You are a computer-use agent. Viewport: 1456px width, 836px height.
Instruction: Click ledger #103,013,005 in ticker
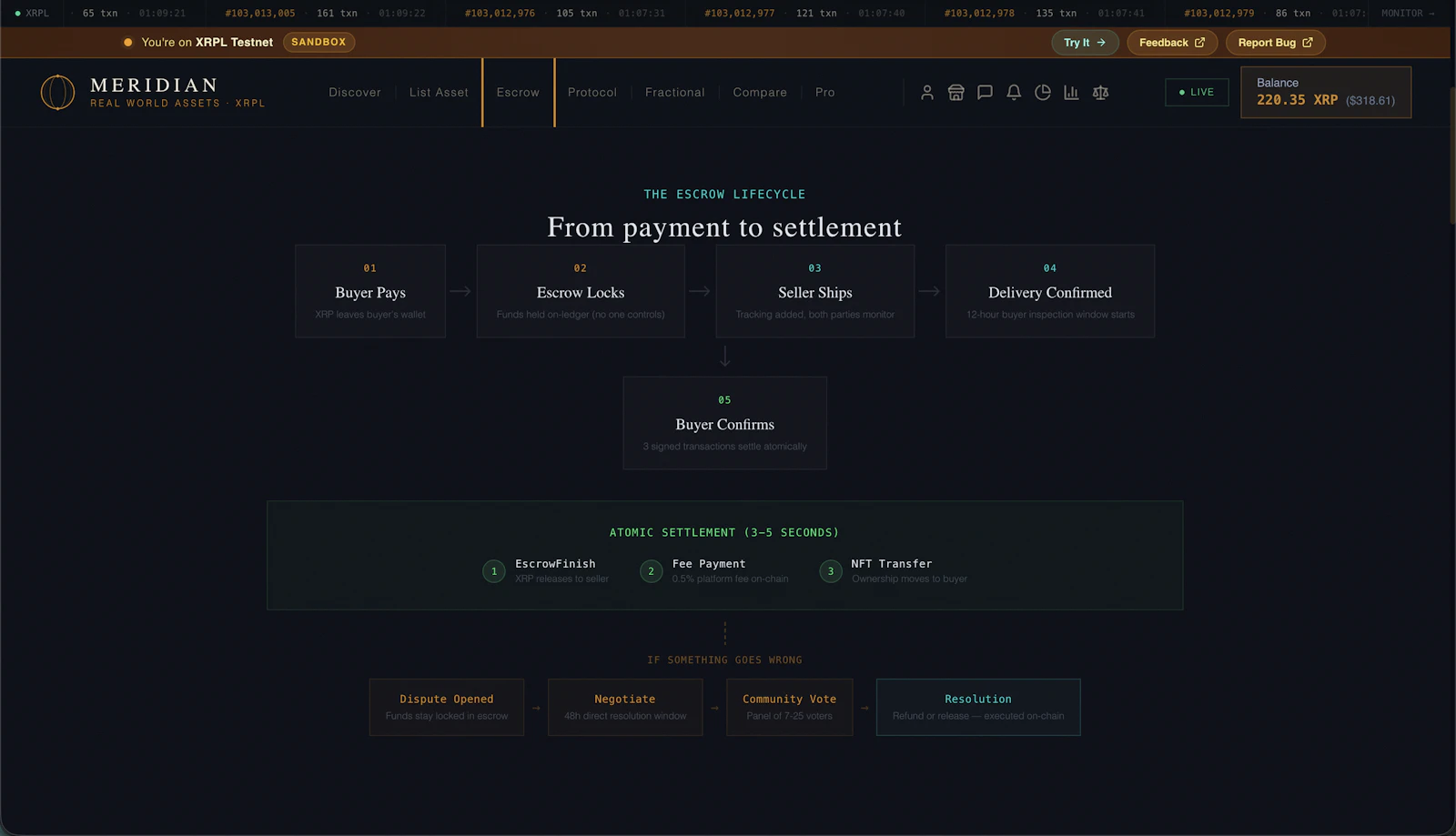260,14
